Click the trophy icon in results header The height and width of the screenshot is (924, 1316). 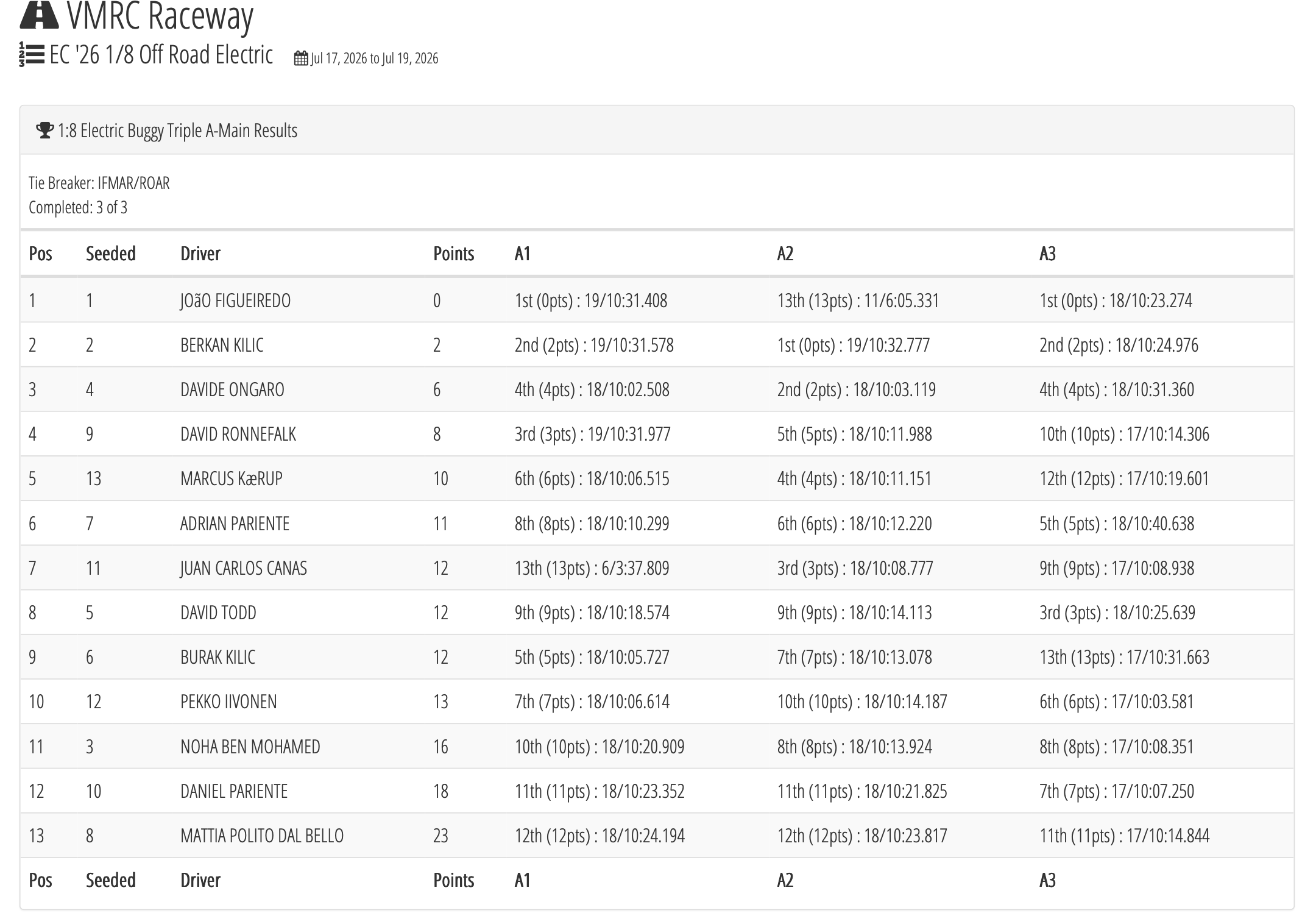pos(45,130)
